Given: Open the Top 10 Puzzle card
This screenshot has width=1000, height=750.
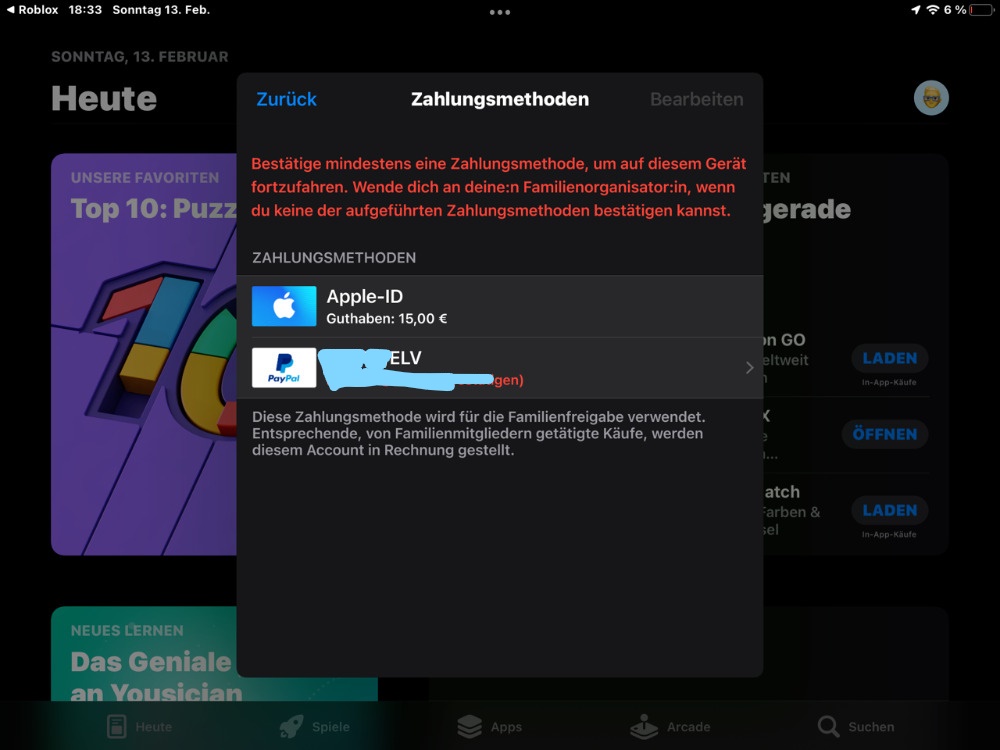Looking at the screenshot, I should (144, 354).
